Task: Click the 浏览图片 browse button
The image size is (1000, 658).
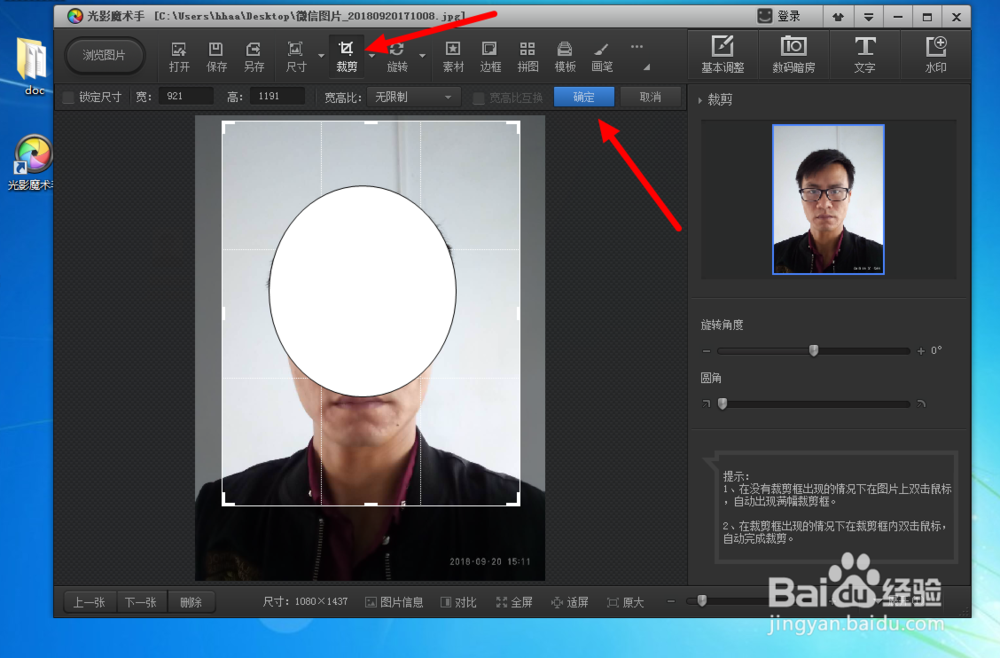Action: point(104,55)
